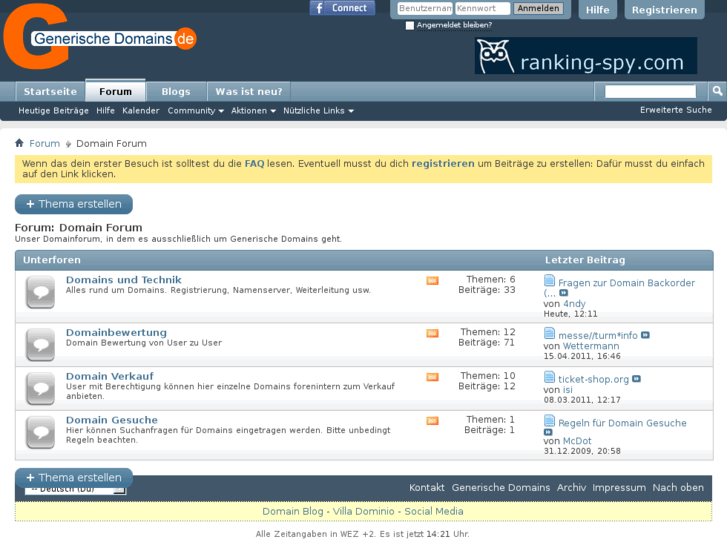
Task: Click the lower Thema erstellen button
Action: [74, 478]
